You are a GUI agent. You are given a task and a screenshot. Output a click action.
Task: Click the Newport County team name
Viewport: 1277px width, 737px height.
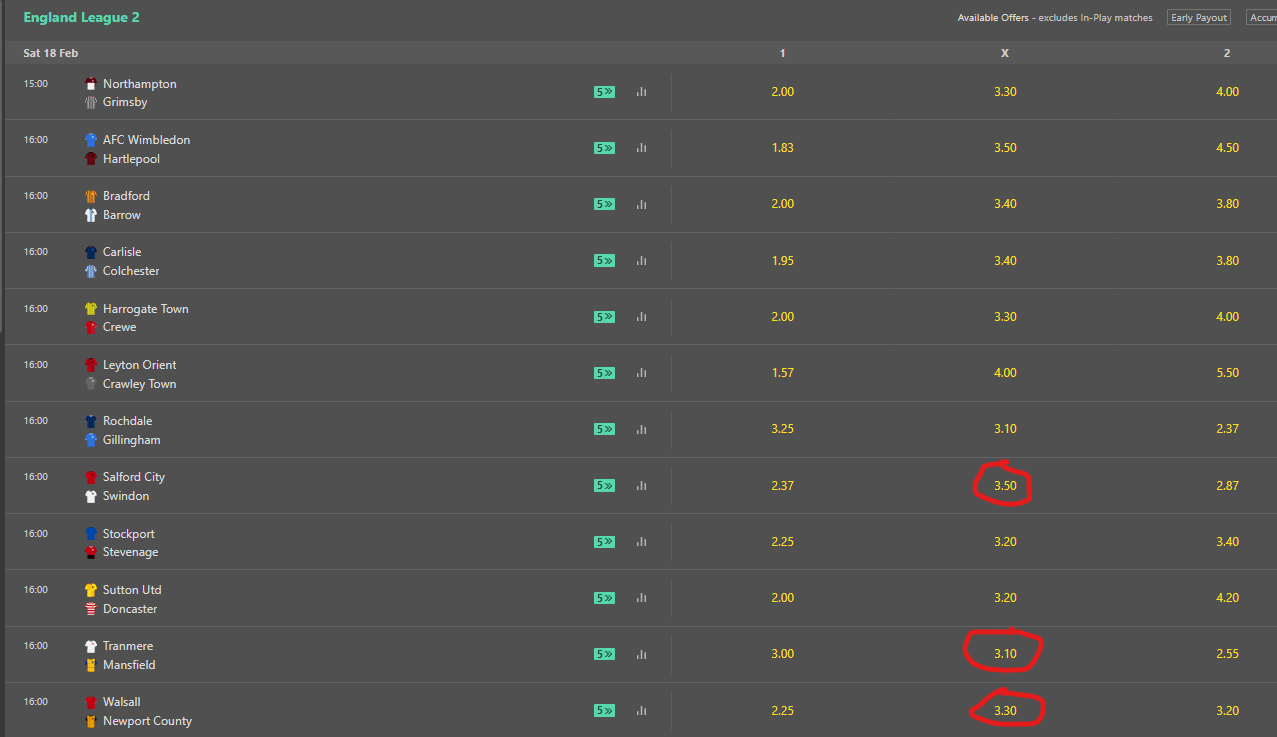[x=147, y=721]
